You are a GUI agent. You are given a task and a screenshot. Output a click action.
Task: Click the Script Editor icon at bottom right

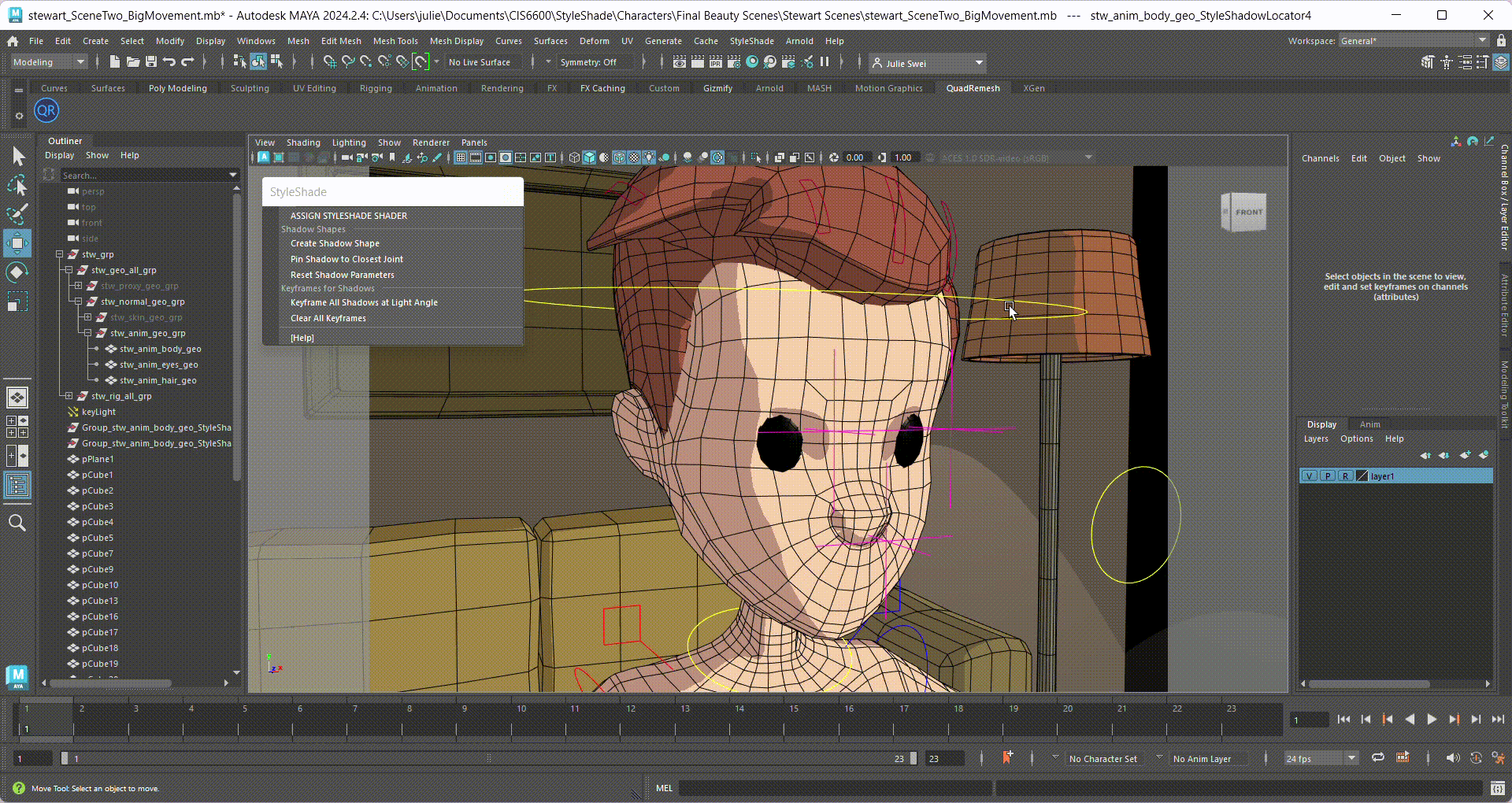pos(1498,788)
